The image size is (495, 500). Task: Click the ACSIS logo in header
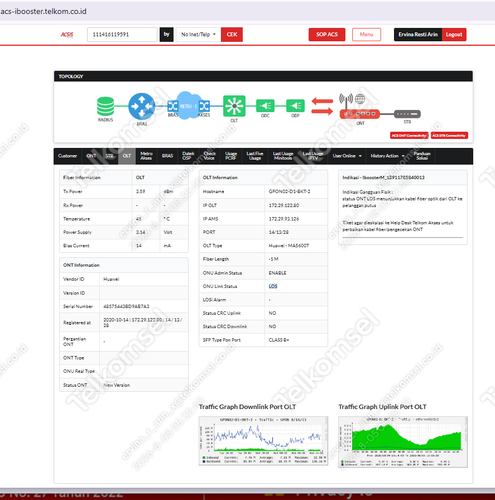pos(67,34)
